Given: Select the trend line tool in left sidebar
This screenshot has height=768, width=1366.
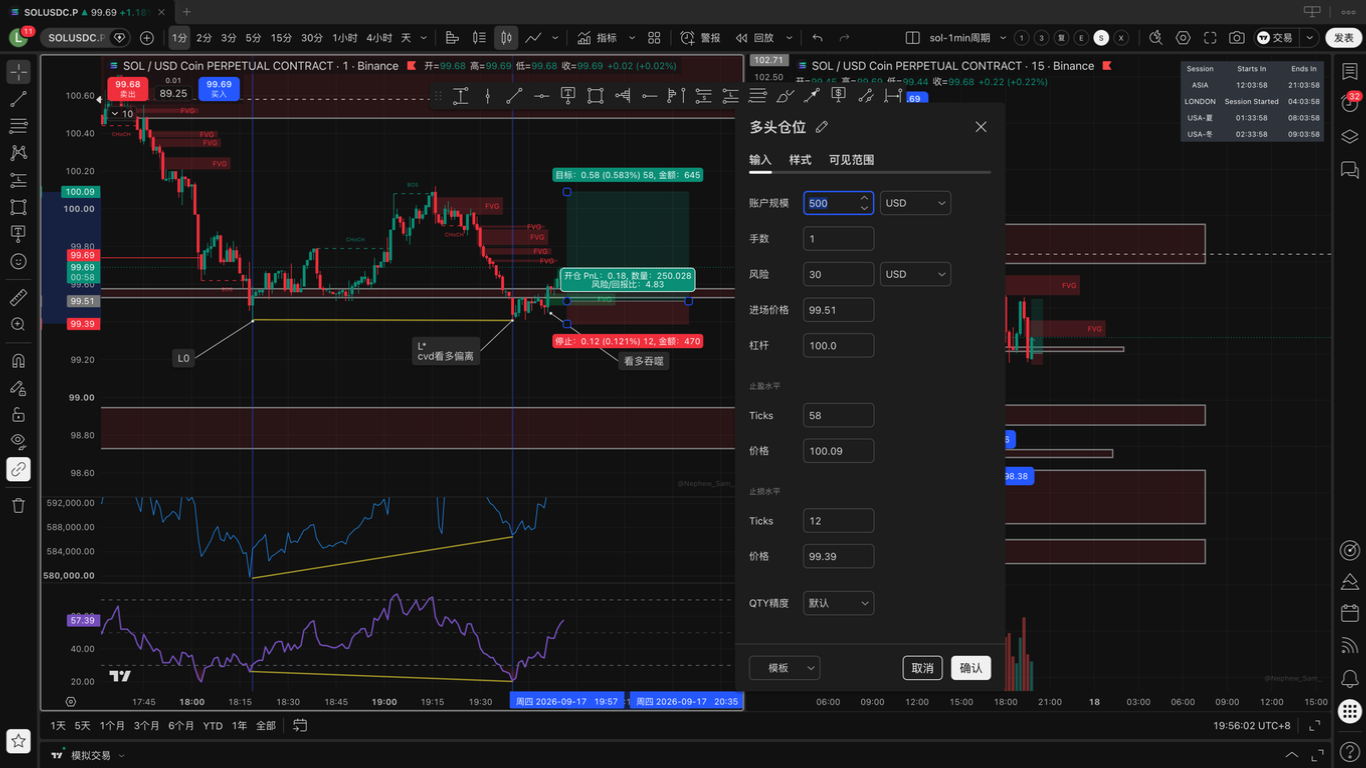Looking at the screenshot, I should pyautogui.click(x=18, y=99).
